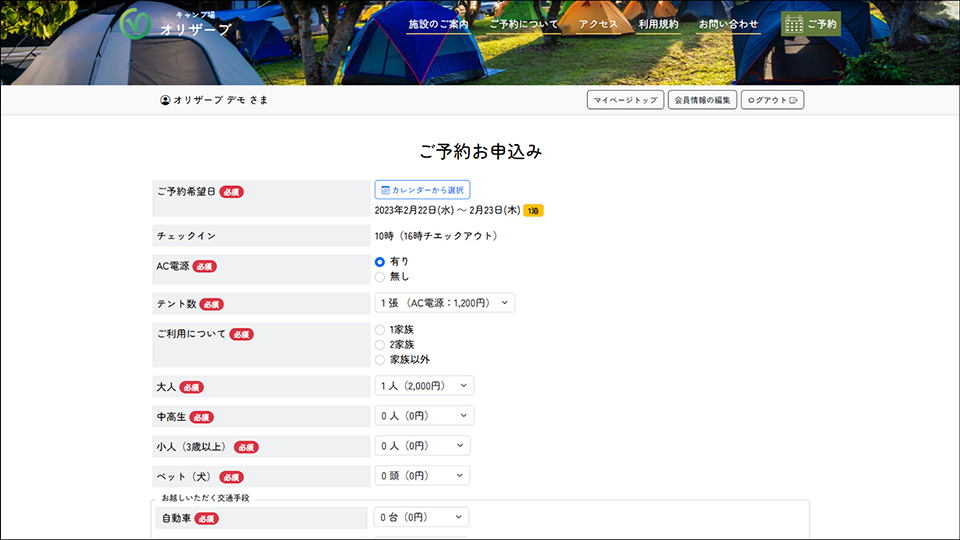Click the マイページトップ button
960x540 pixels.
click(625, 100)
